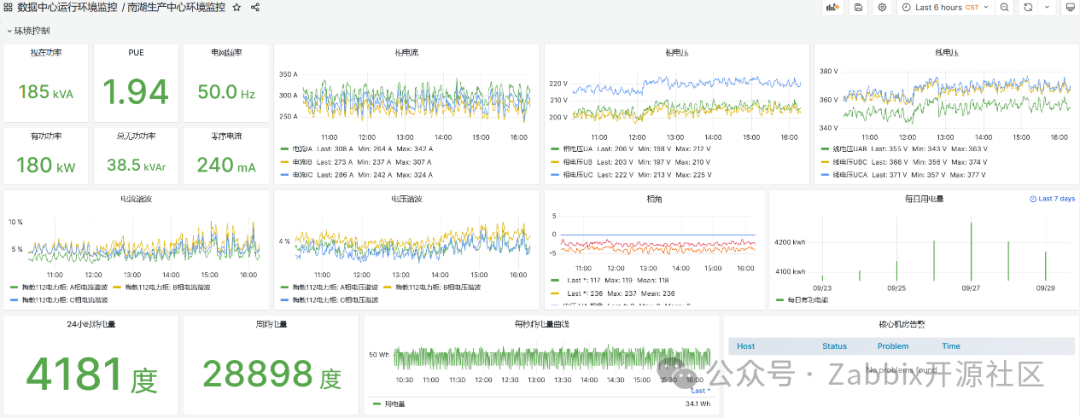This screenshot has width=1080, height=418.
Task: Click the 34.1 Wh legend value
Action: click(698, 404)
